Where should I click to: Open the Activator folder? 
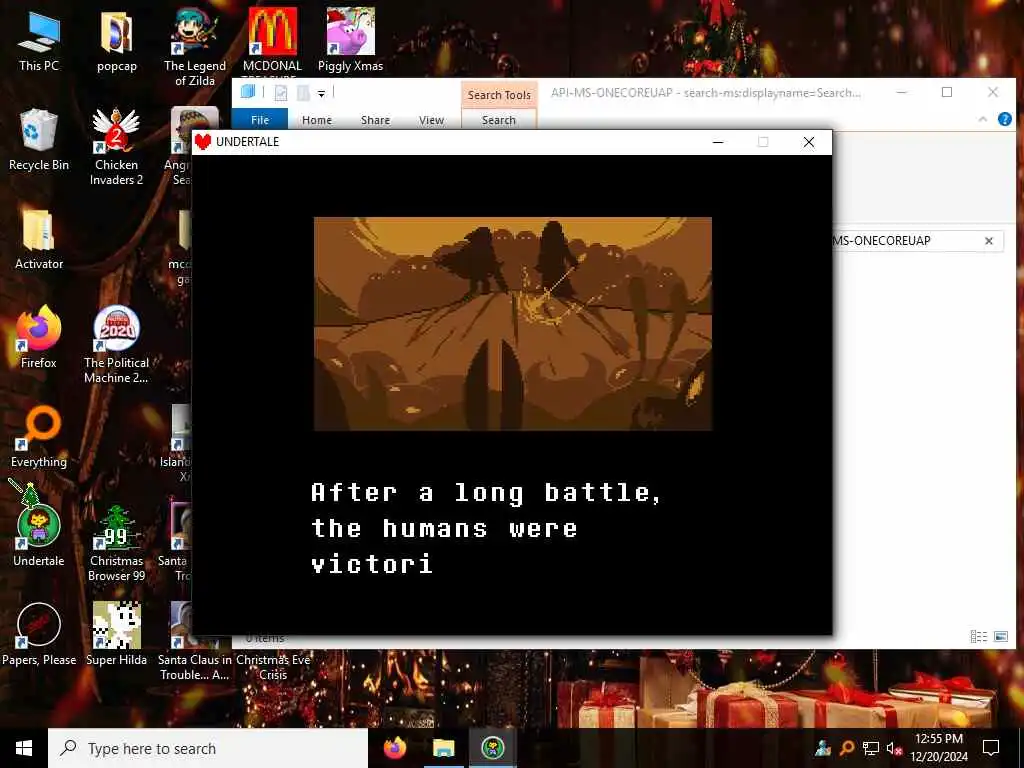click(39, 239)
